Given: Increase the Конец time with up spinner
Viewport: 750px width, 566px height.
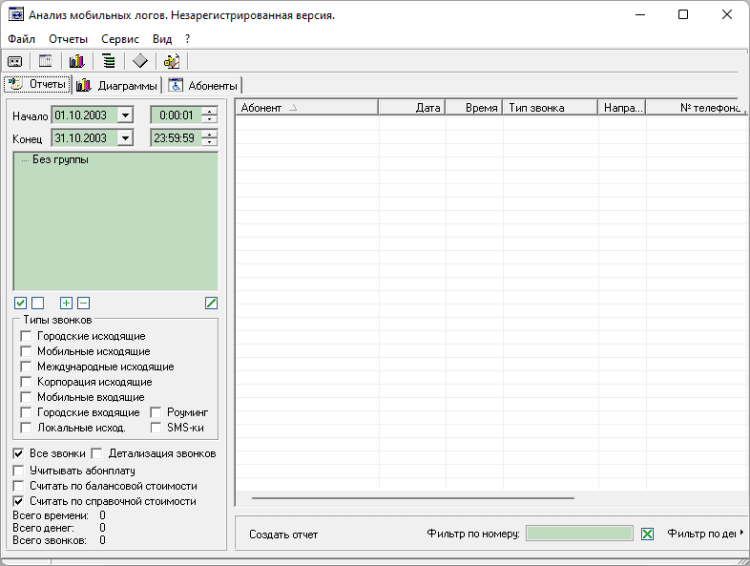Looking at the screenshot, I should point(210,134).
